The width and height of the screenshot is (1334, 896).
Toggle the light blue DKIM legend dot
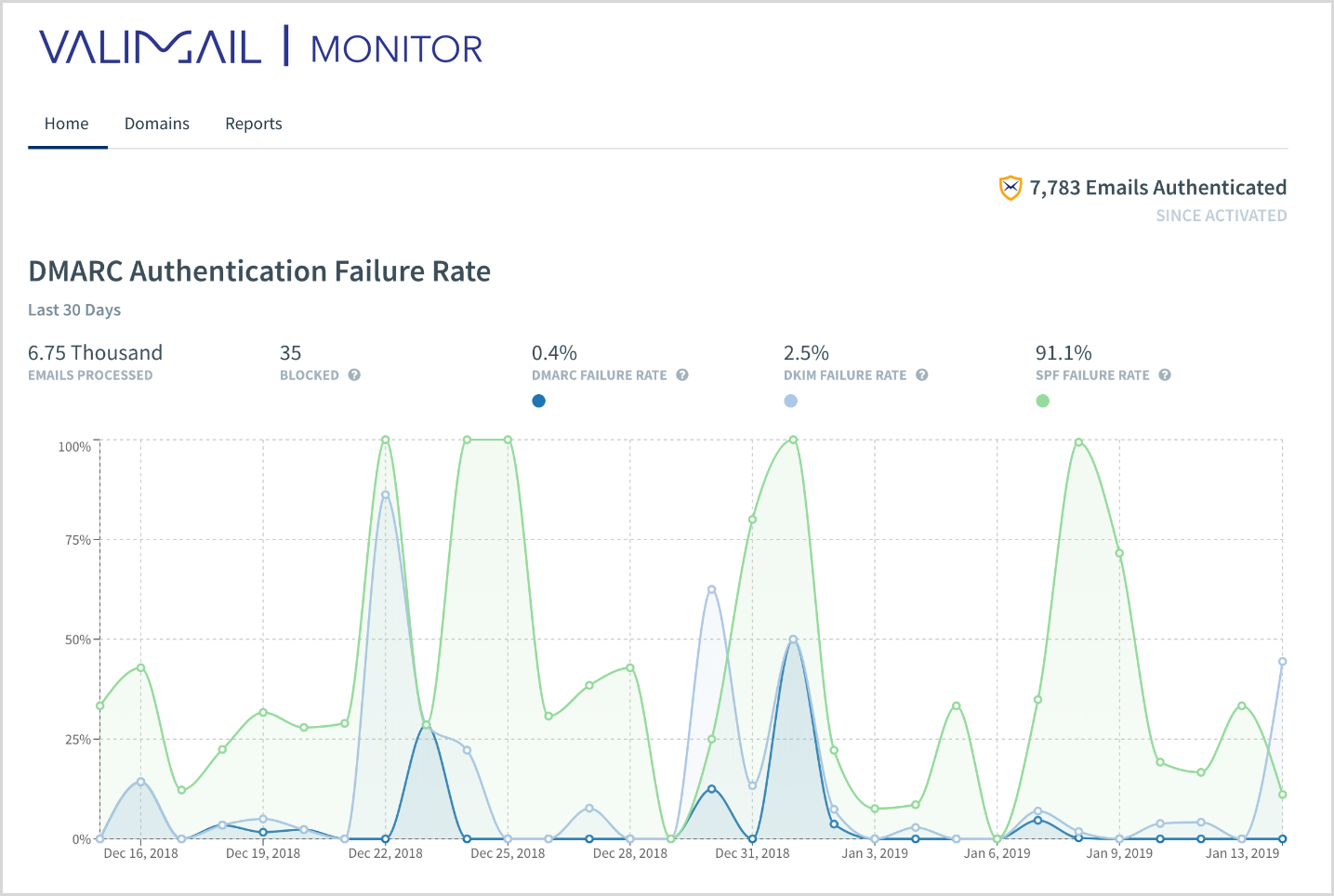pos(790,401)
